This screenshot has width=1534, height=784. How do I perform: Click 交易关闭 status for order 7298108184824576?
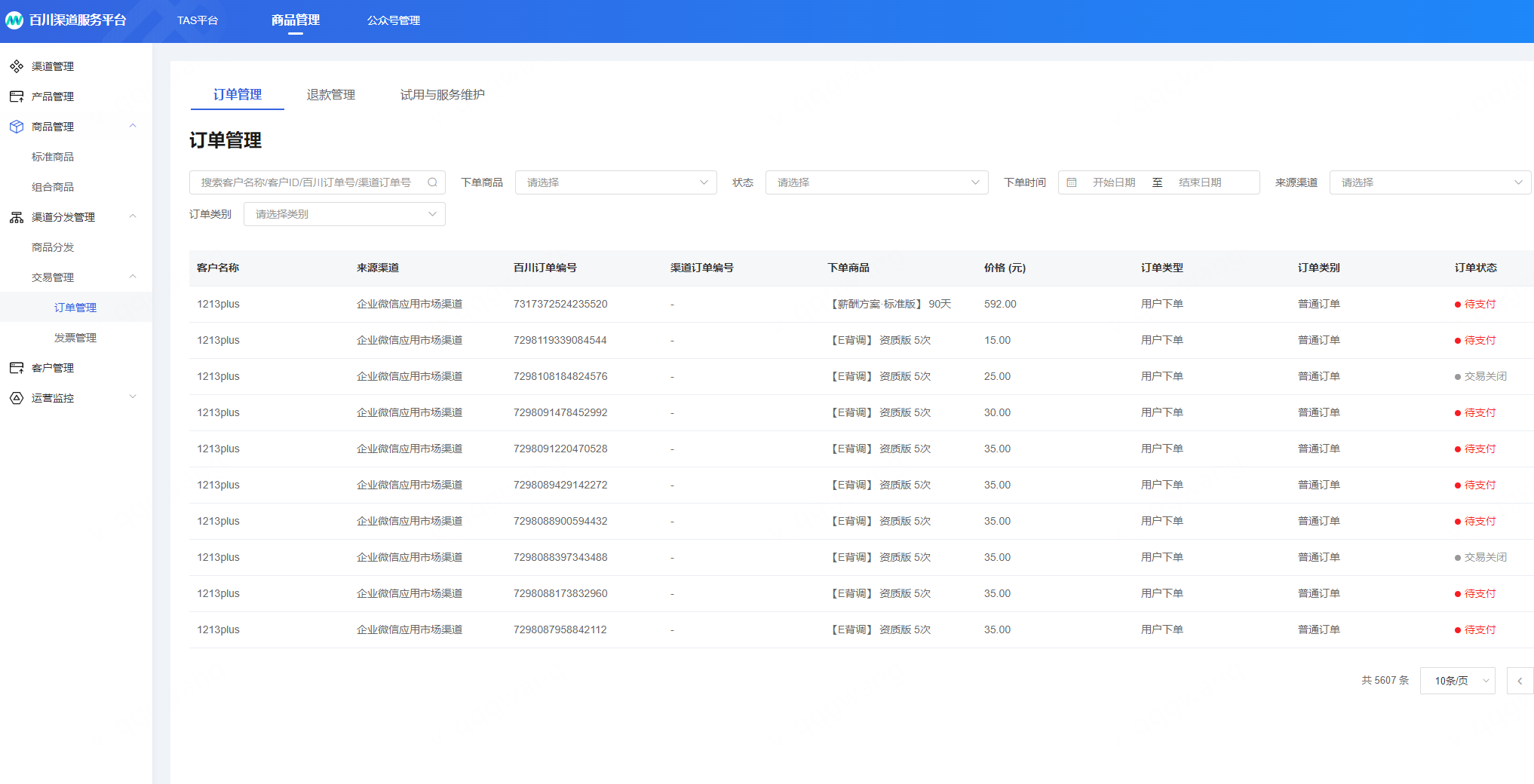click(1480, 377)
